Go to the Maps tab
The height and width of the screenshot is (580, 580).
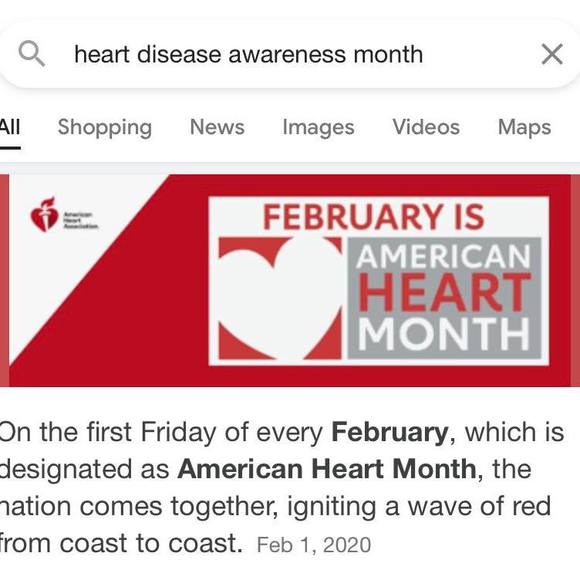tap(525, 128)
